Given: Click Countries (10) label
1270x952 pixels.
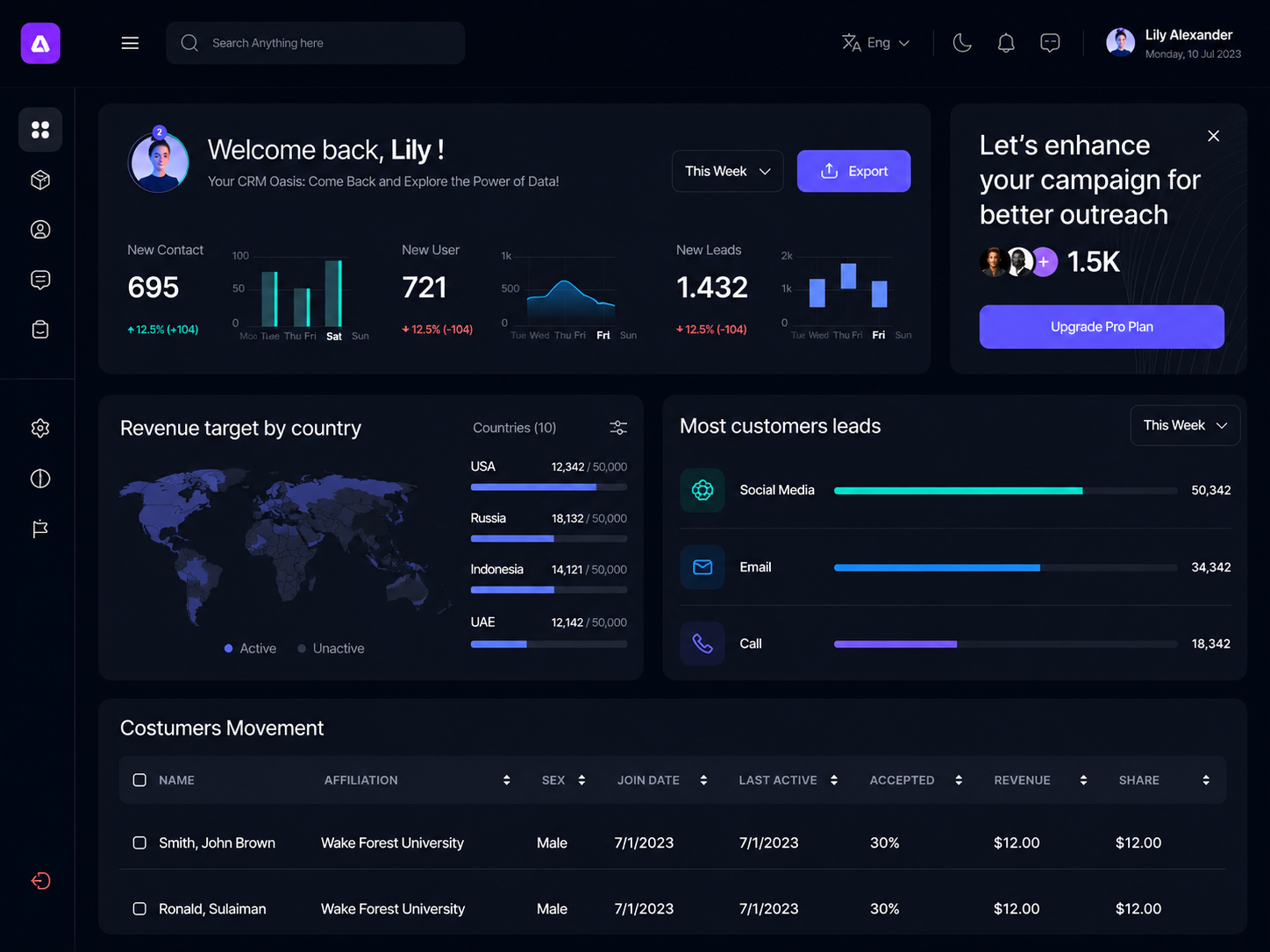Looking at the screenshot, I should (515, 428).
